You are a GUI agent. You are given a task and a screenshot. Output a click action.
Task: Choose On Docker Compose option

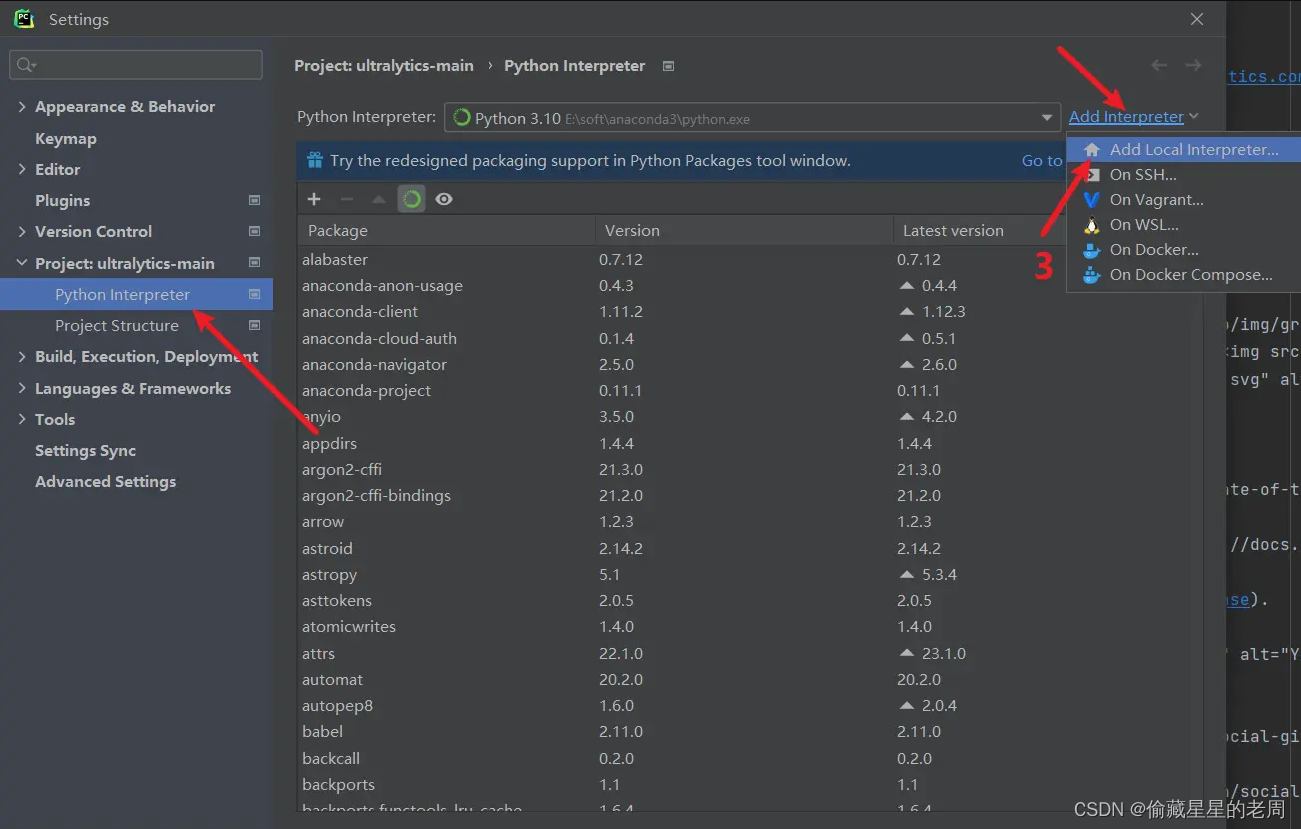coord(1183,275)
